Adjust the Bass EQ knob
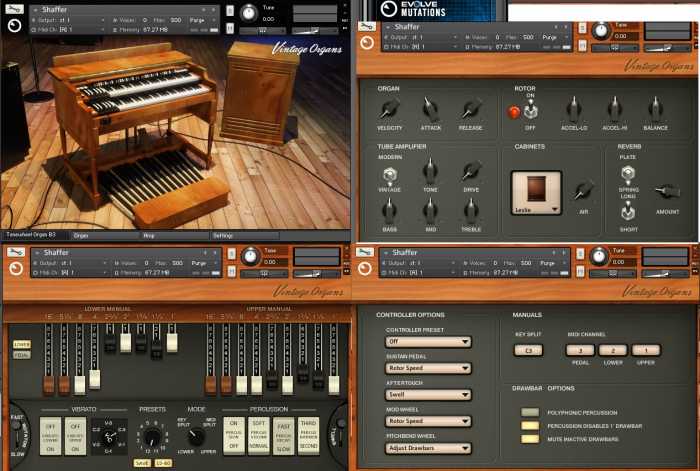 pos(389,211)
